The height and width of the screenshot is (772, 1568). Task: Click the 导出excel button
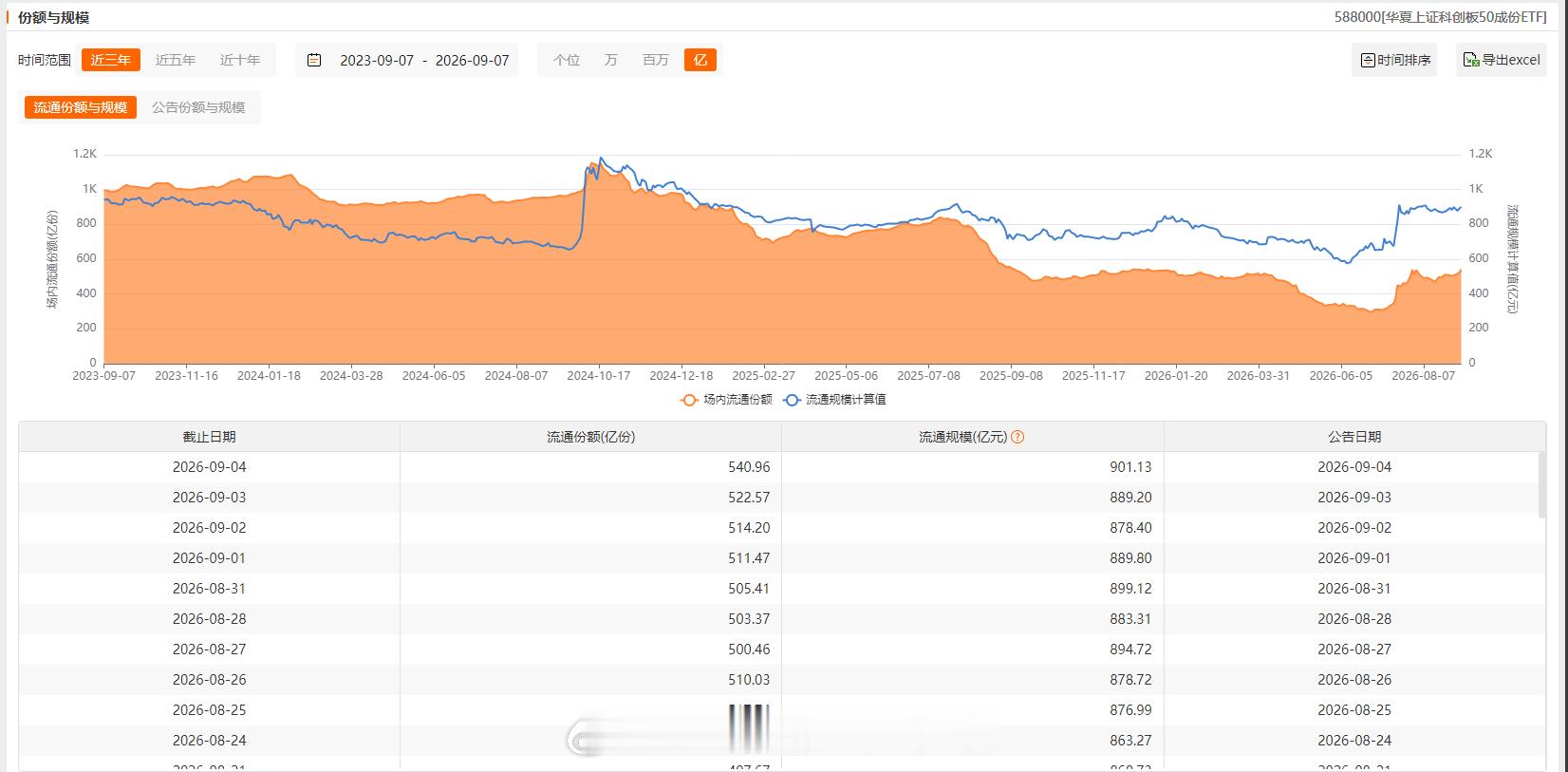point(1502,60)
